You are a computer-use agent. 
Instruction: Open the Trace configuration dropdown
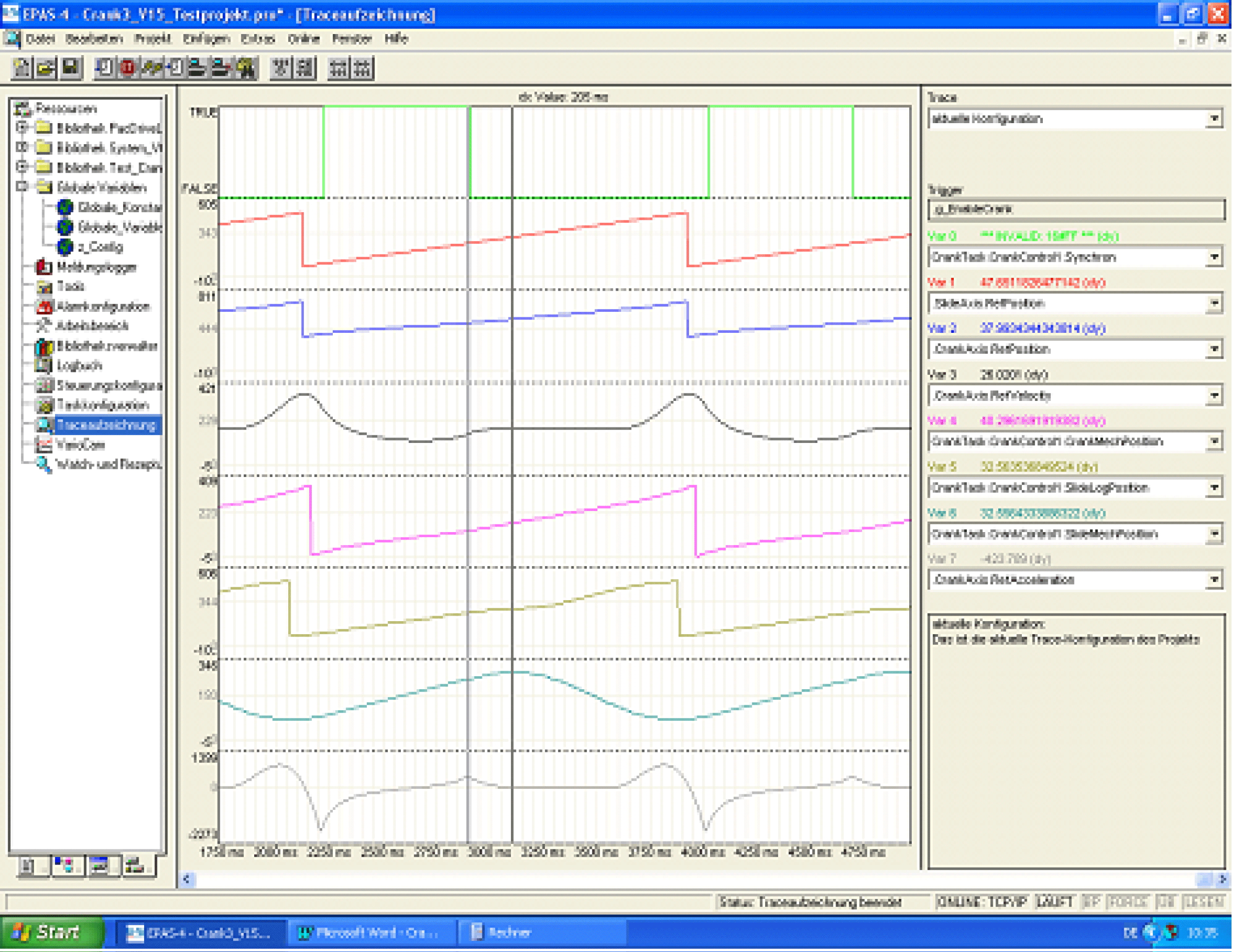point(1213,119)
